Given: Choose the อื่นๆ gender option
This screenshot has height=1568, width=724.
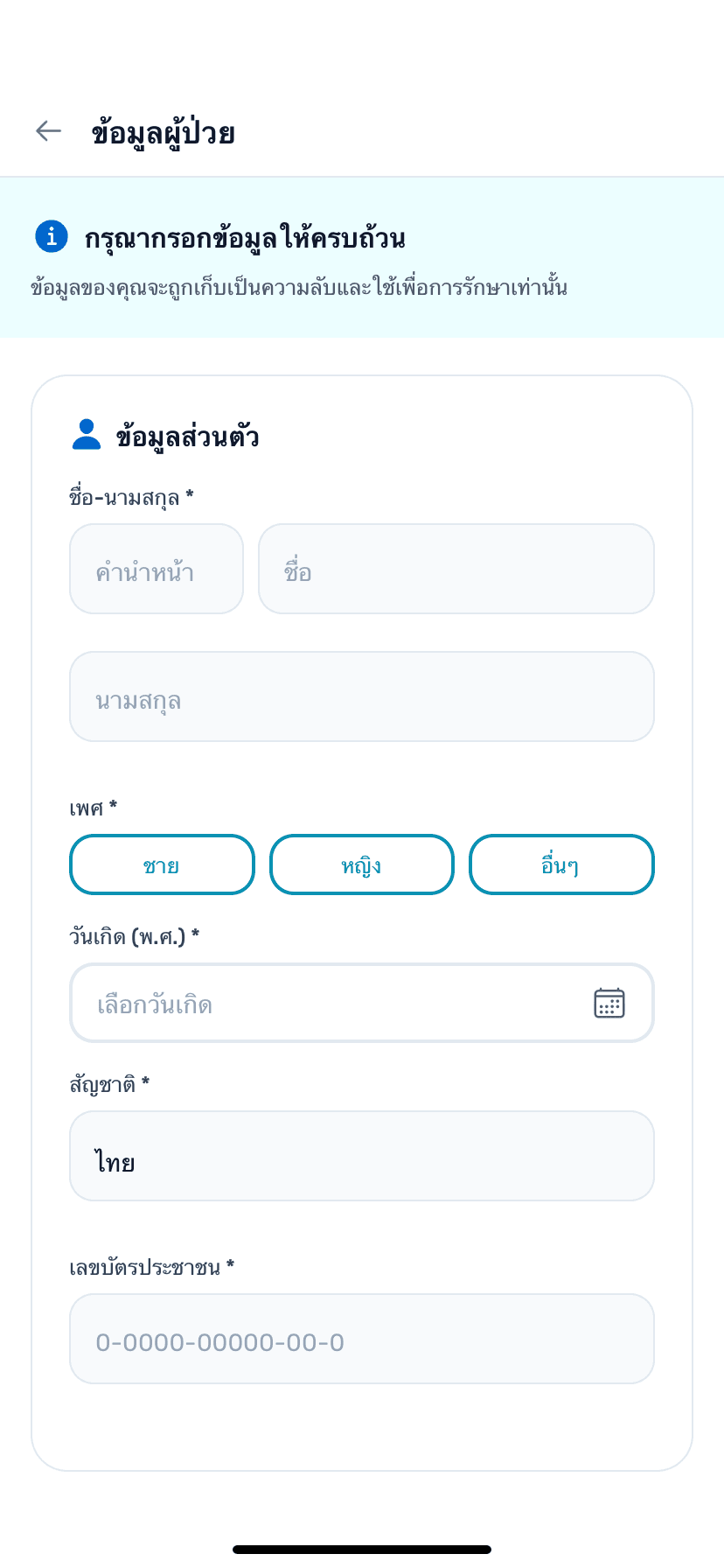Looking at the screenshot, I should tap(561, 865).
